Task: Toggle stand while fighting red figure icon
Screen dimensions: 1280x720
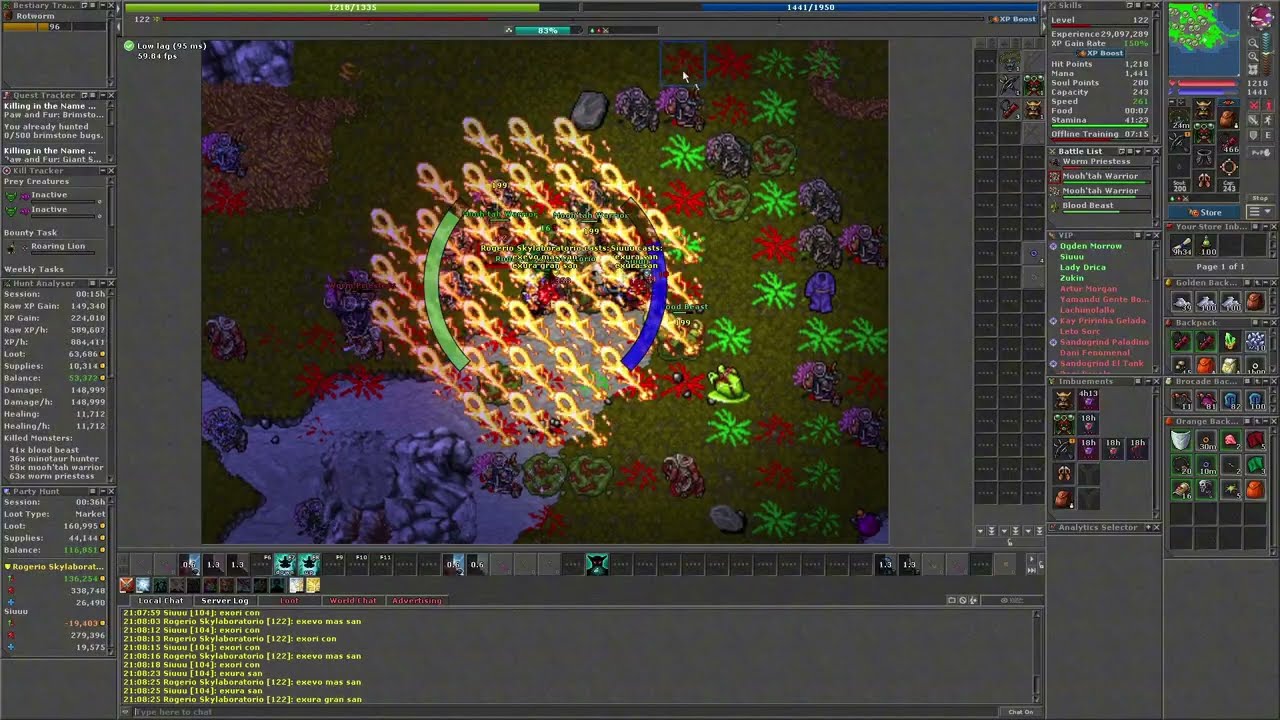Action: tap(1268, 105)
